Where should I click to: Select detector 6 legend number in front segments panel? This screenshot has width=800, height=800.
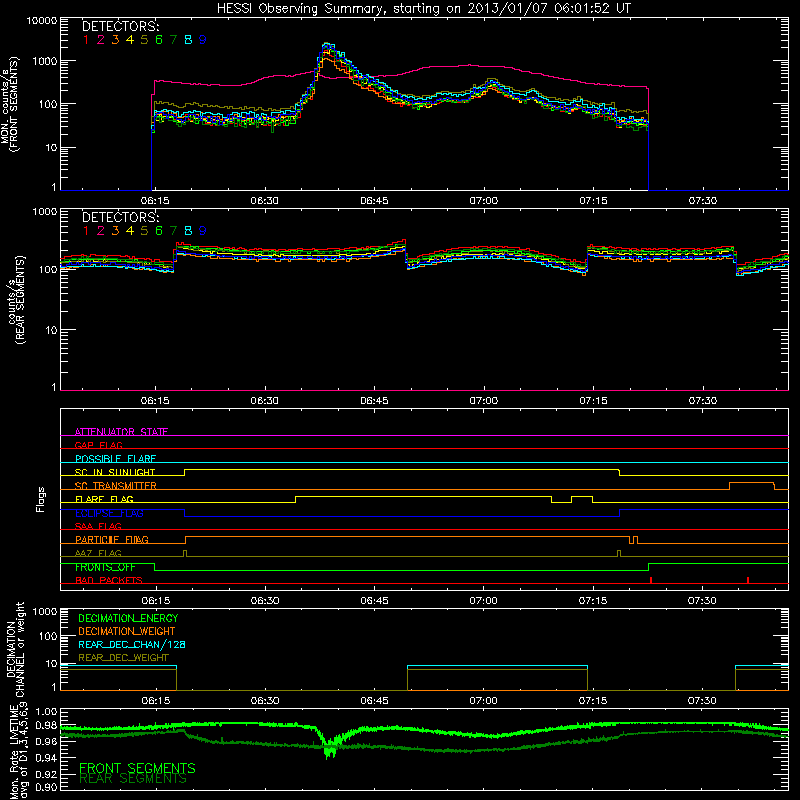[x=159, y=40]
